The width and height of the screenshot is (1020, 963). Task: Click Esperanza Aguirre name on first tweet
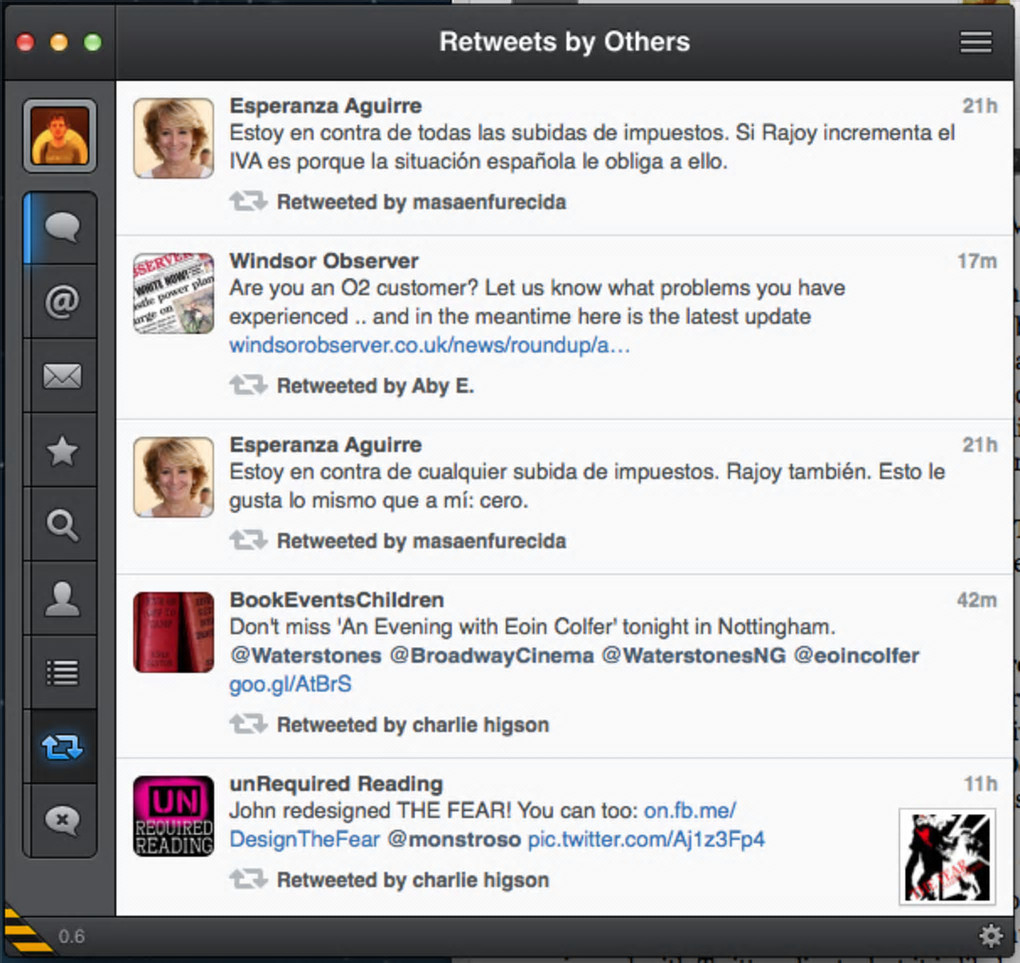tap(326, 105)
